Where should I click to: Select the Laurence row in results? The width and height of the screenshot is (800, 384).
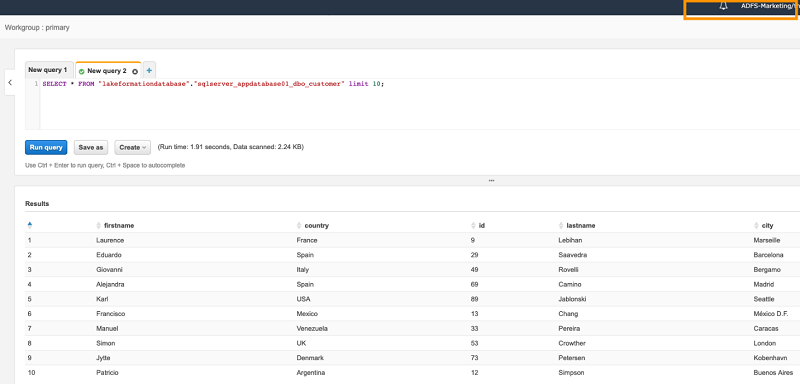(412, 240)
